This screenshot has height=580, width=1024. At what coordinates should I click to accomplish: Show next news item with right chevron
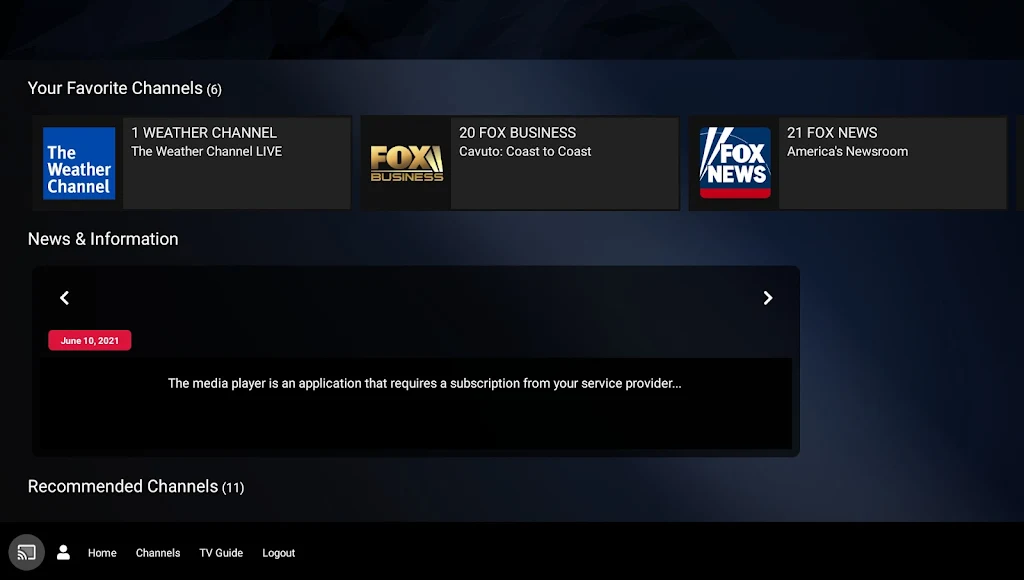[x=768, y=298]
